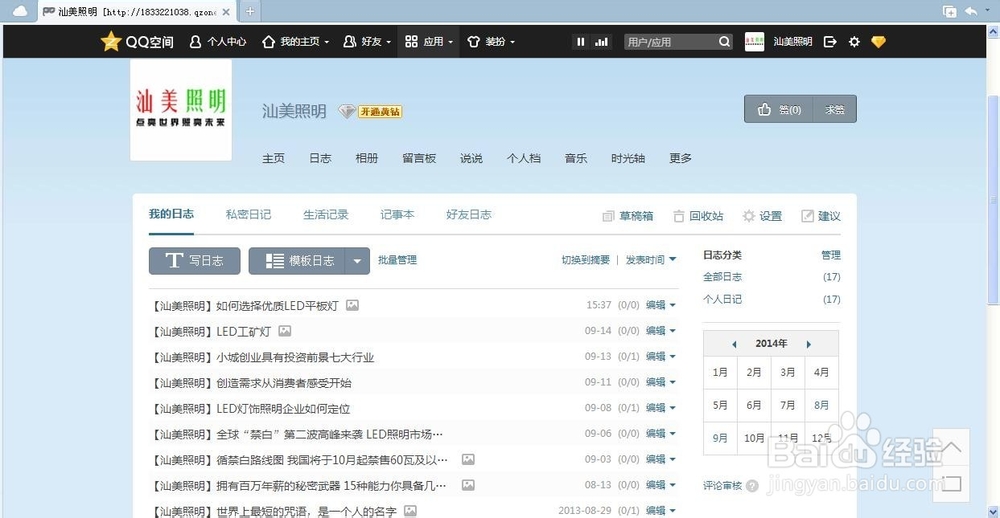Viewport: 1000px width, 518px height.
Task: Open a new browser tab
Action: pos(250,11)
